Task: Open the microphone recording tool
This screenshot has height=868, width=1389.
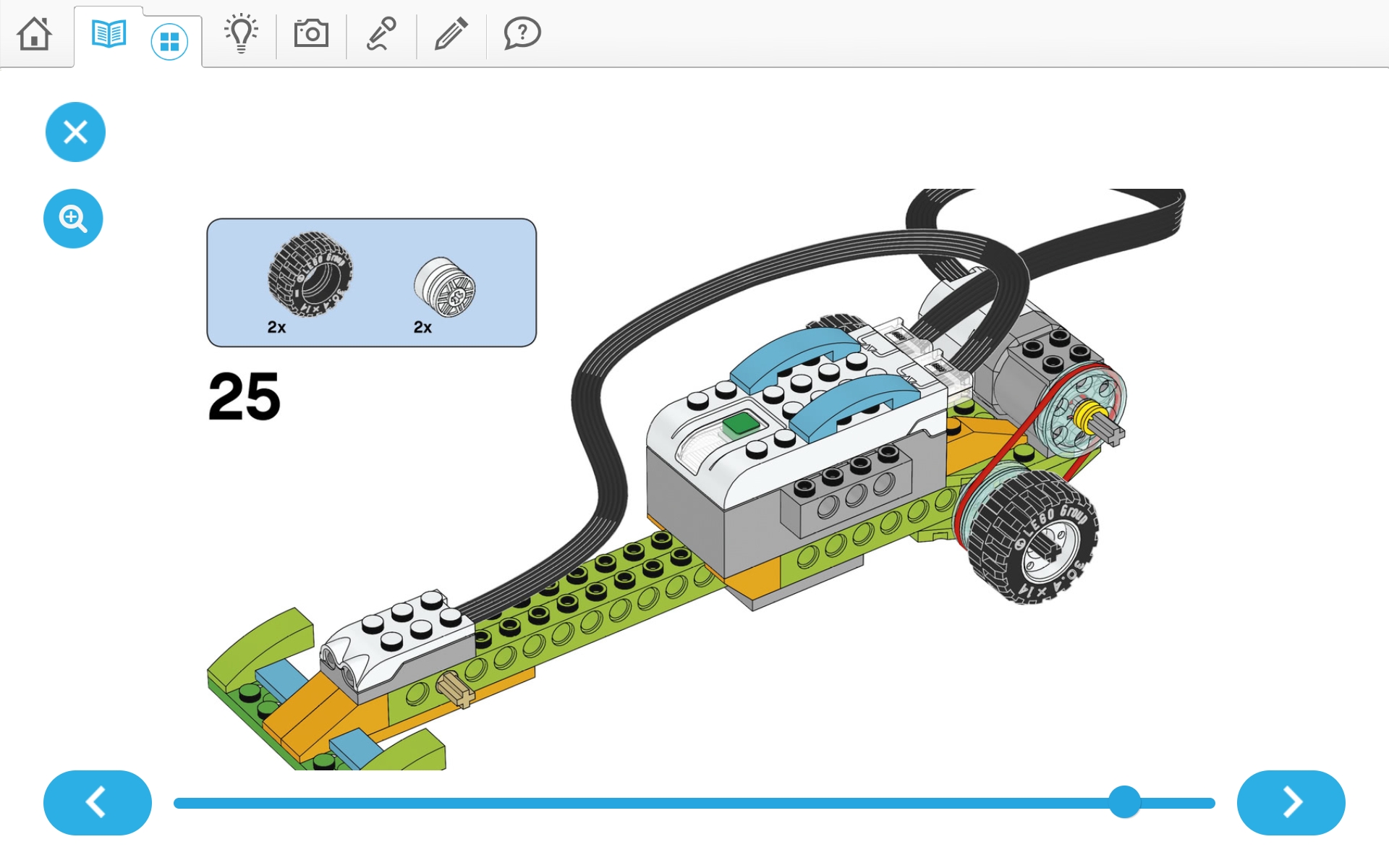Action: coord(381,33)
